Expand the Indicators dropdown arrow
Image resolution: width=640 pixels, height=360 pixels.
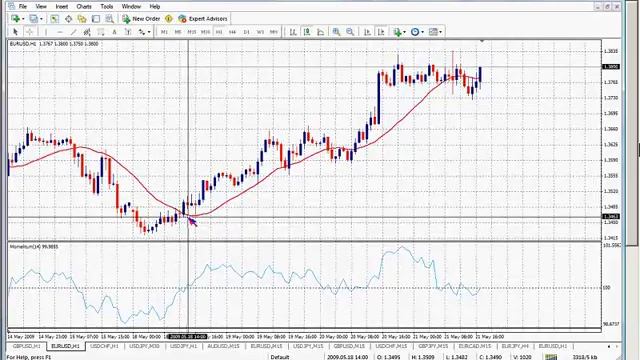(x=404, y=32)
